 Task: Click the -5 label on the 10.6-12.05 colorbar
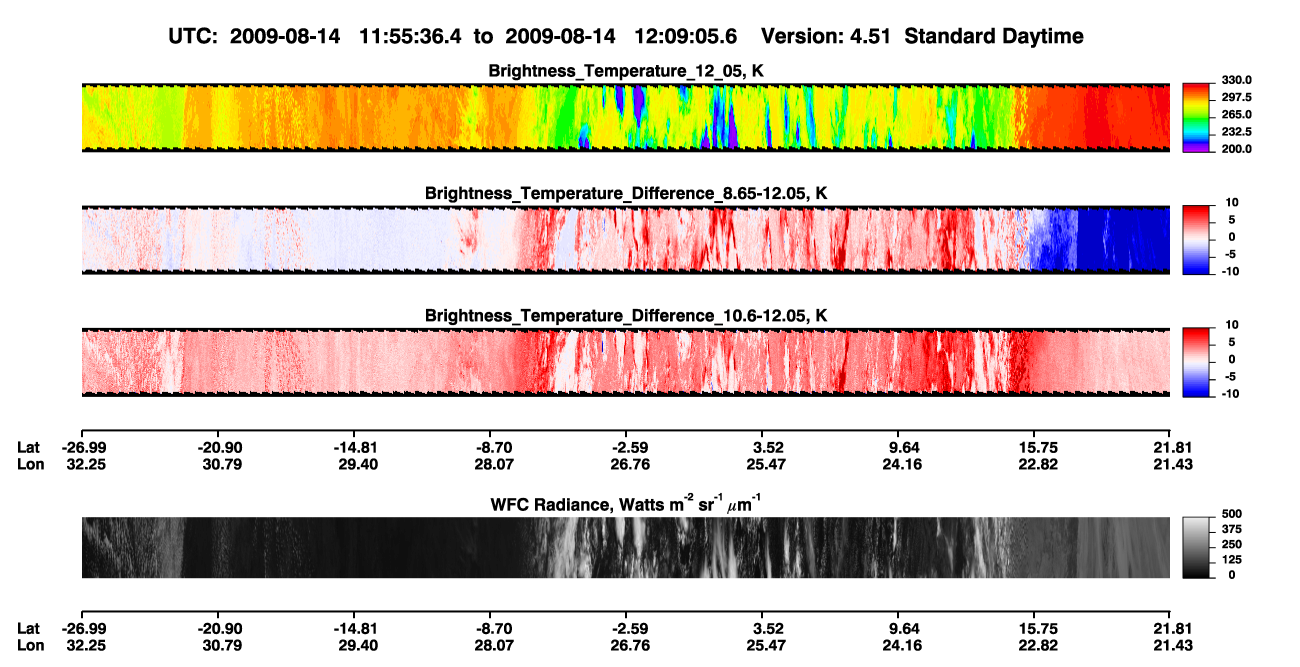pos(1230,376)
